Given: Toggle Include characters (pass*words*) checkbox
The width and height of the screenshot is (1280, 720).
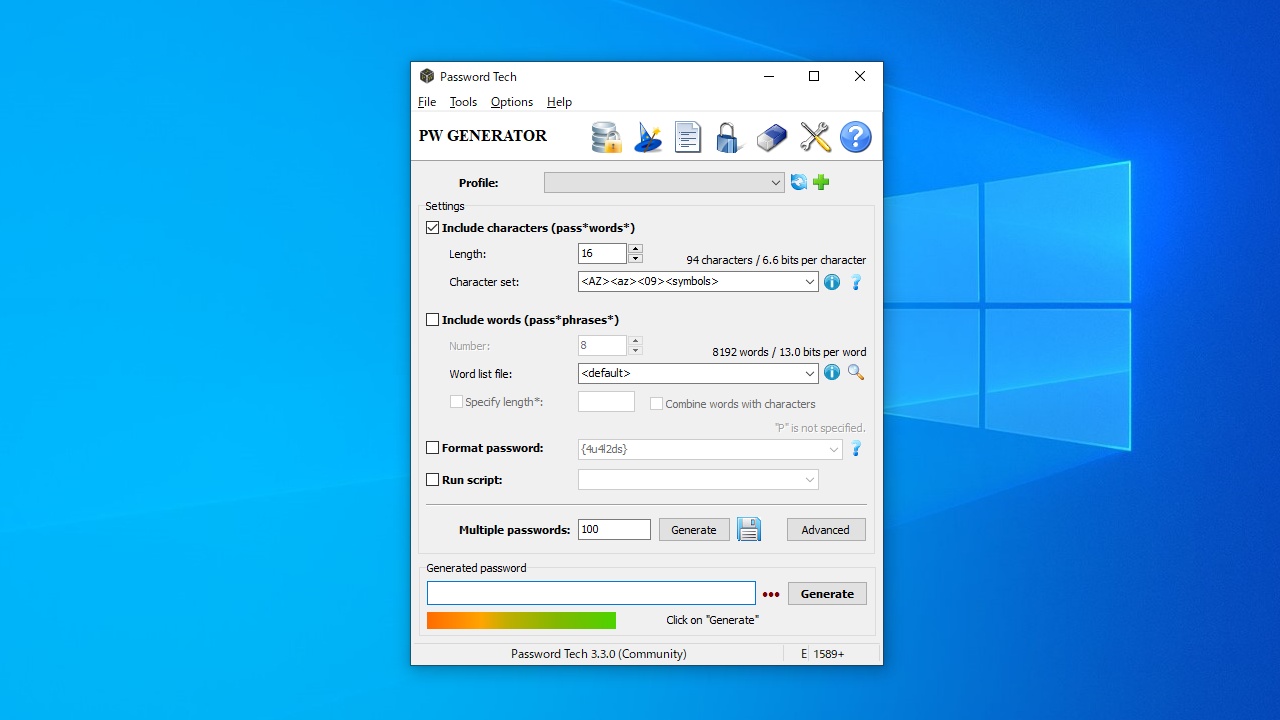Looking at the screenshot, I should (x=433, y=228).
